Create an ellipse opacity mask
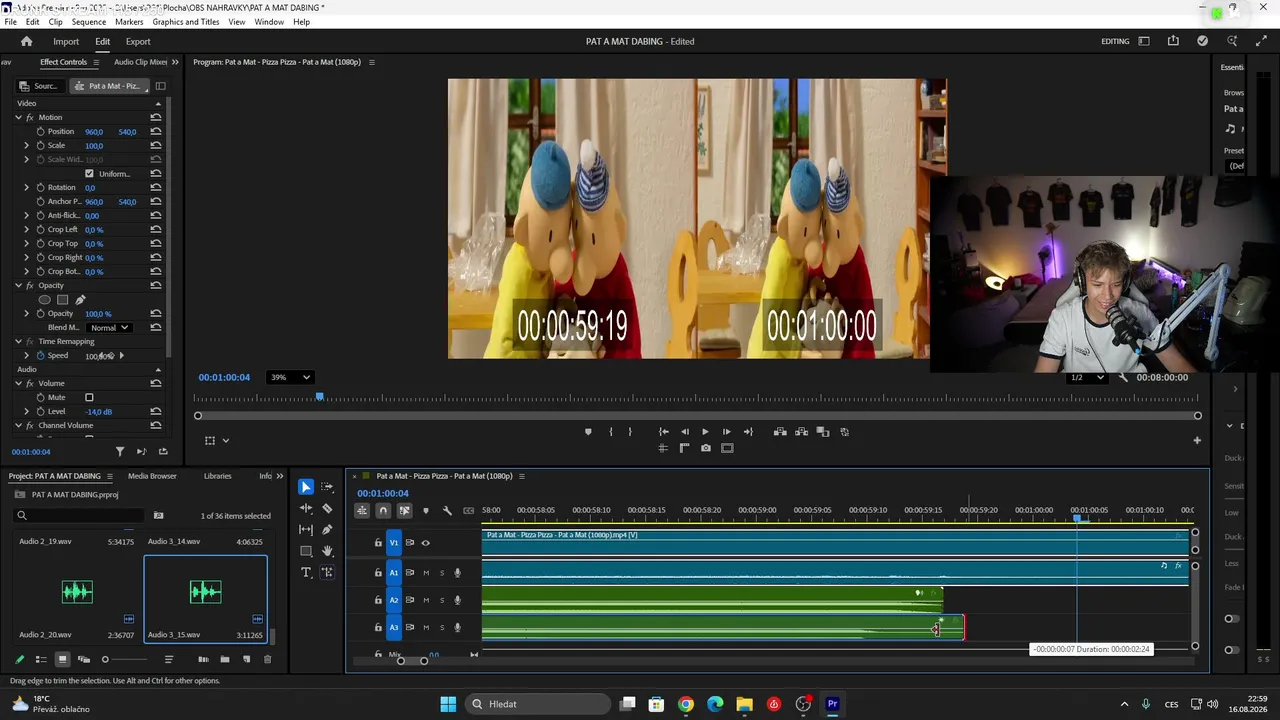Screen dimensions: 1280x720 44,299
